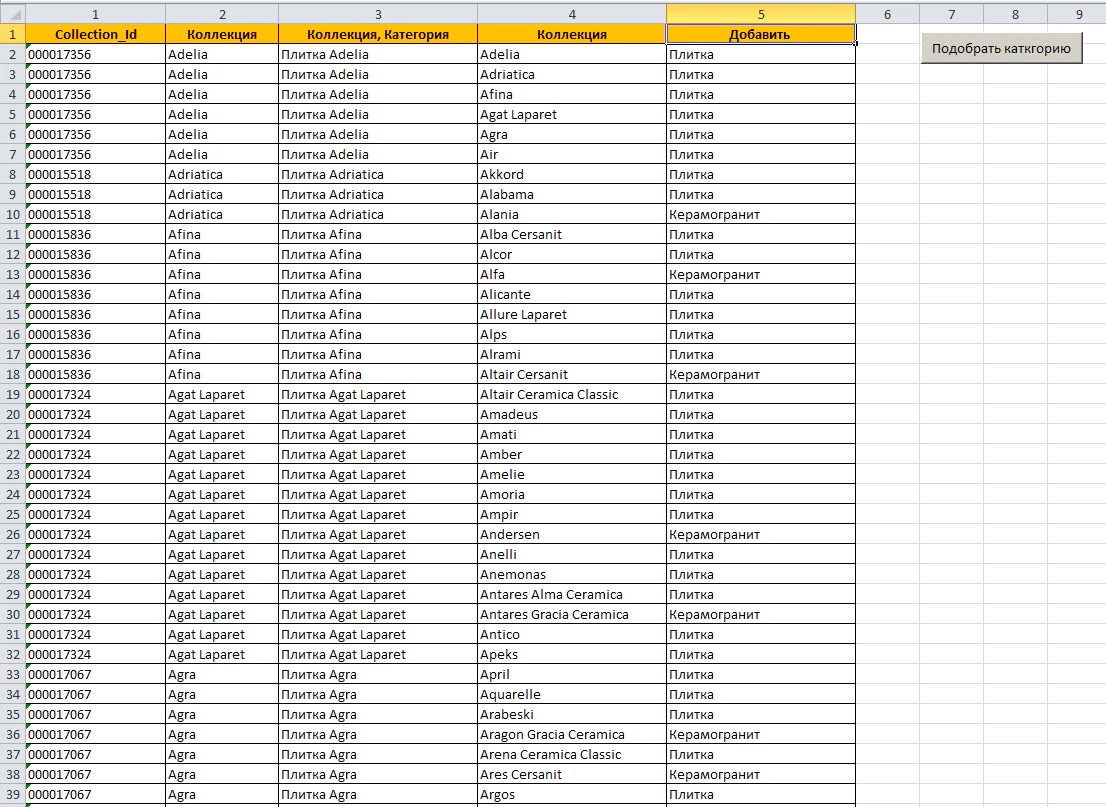
Task: Select row 33 header
Action: click(13, 674)
